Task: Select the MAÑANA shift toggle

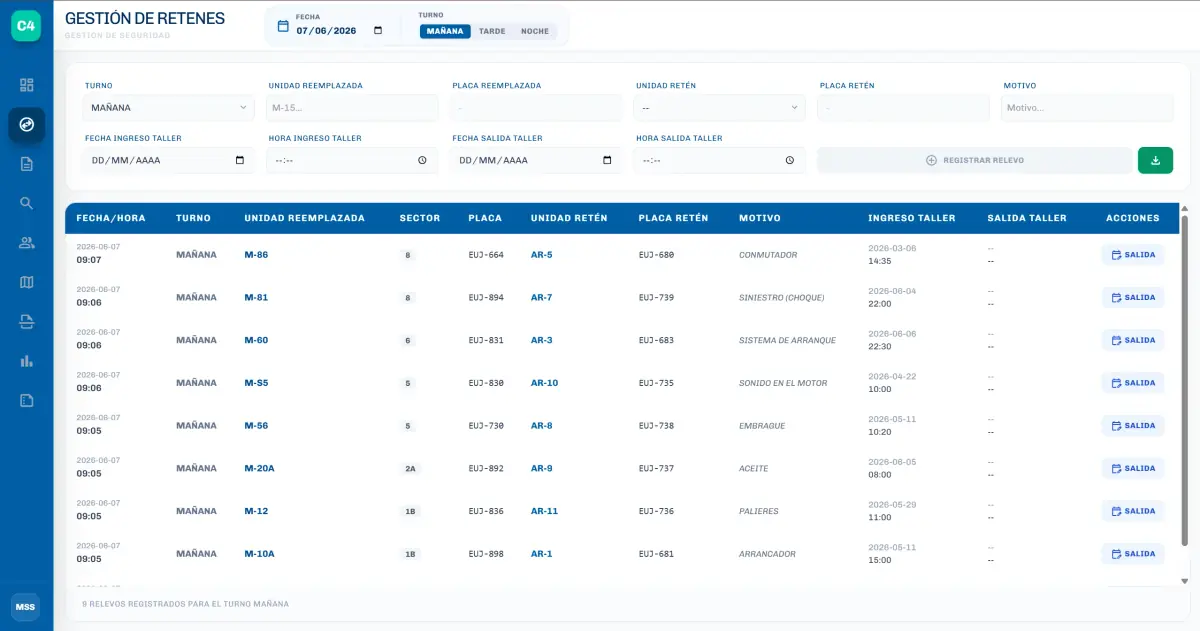Action: click(445, 31)
